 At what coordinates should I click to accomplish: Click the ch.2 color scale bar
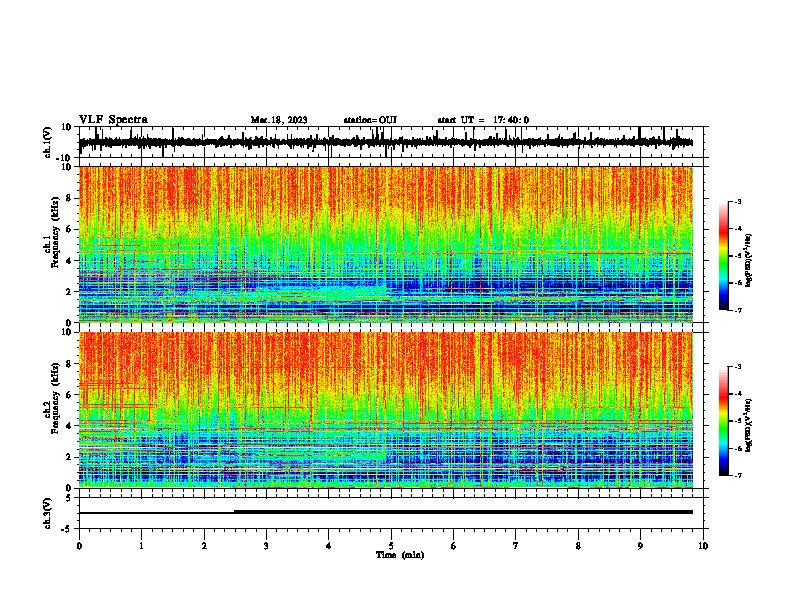pyautogui.click(x=723, y=421)
